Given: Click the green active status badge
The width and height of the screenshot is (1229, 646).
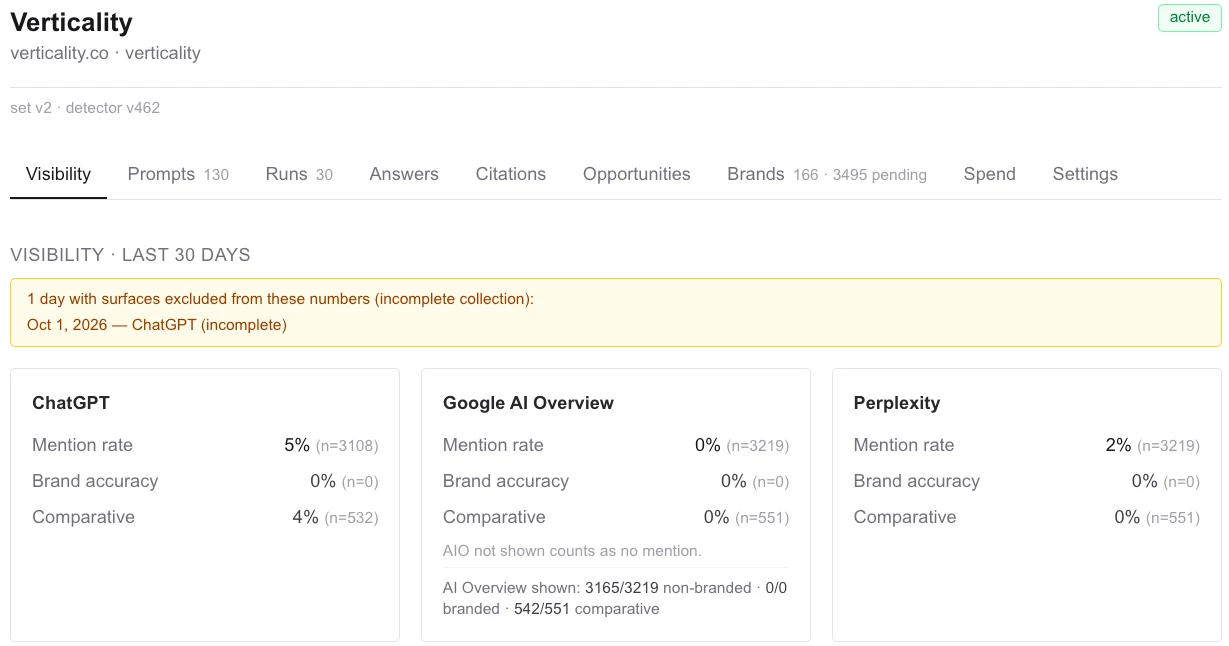Looking at the screenshot, I should 1189,18.
